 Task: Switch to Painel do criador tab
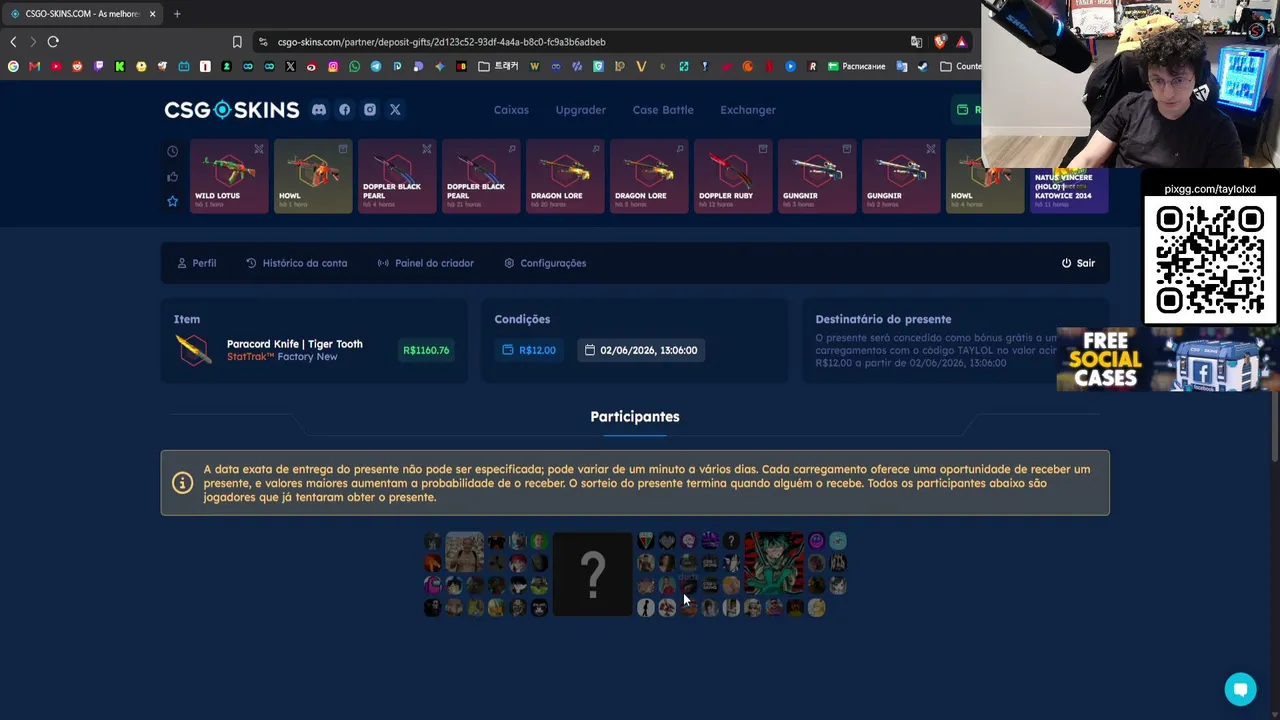click(425, 263)
